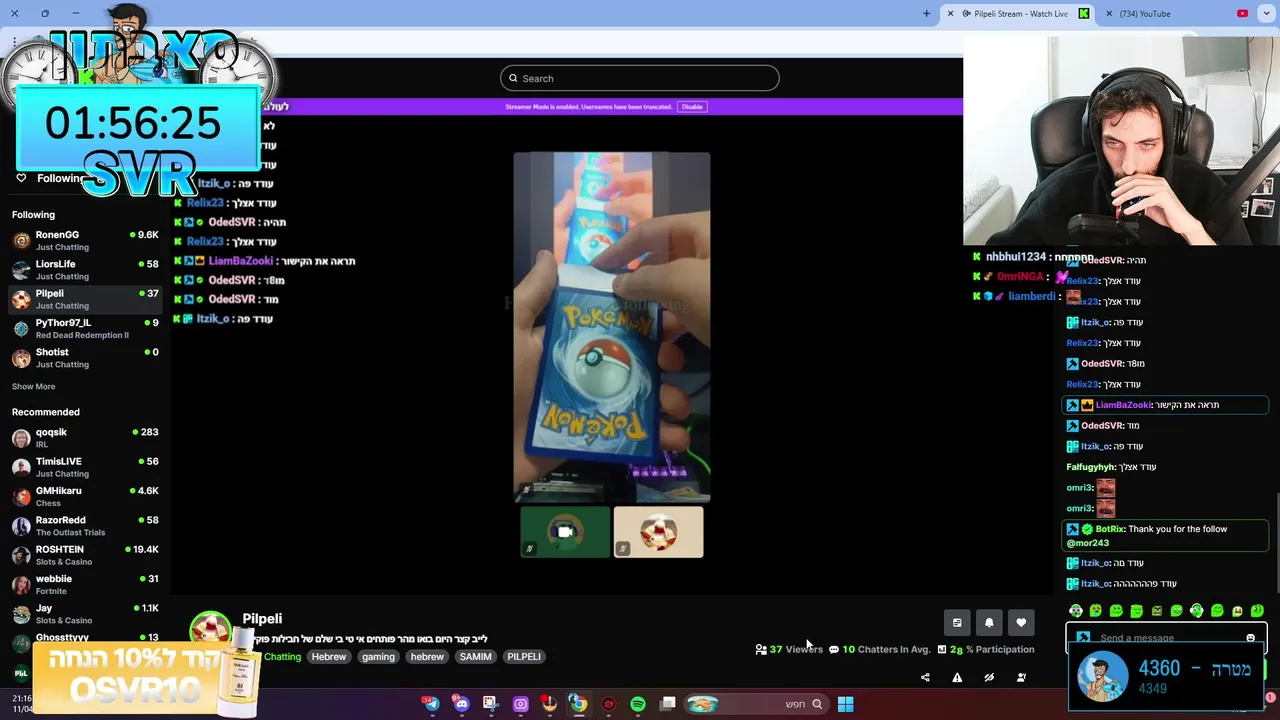Click the 37 Viewers count

pyautogui.click(x=789, y=649)
